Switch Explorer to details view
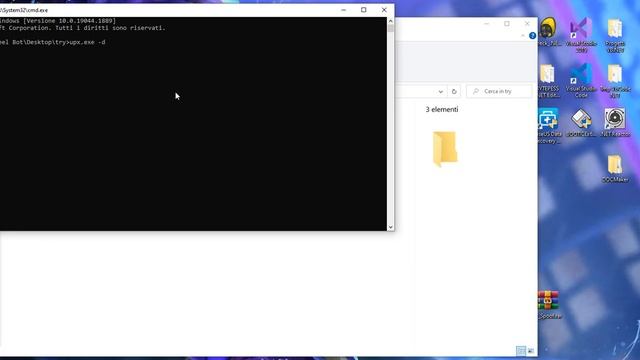The width and height of the screenshot is (640, 360). pyautogui.click(x=521, y=351)
